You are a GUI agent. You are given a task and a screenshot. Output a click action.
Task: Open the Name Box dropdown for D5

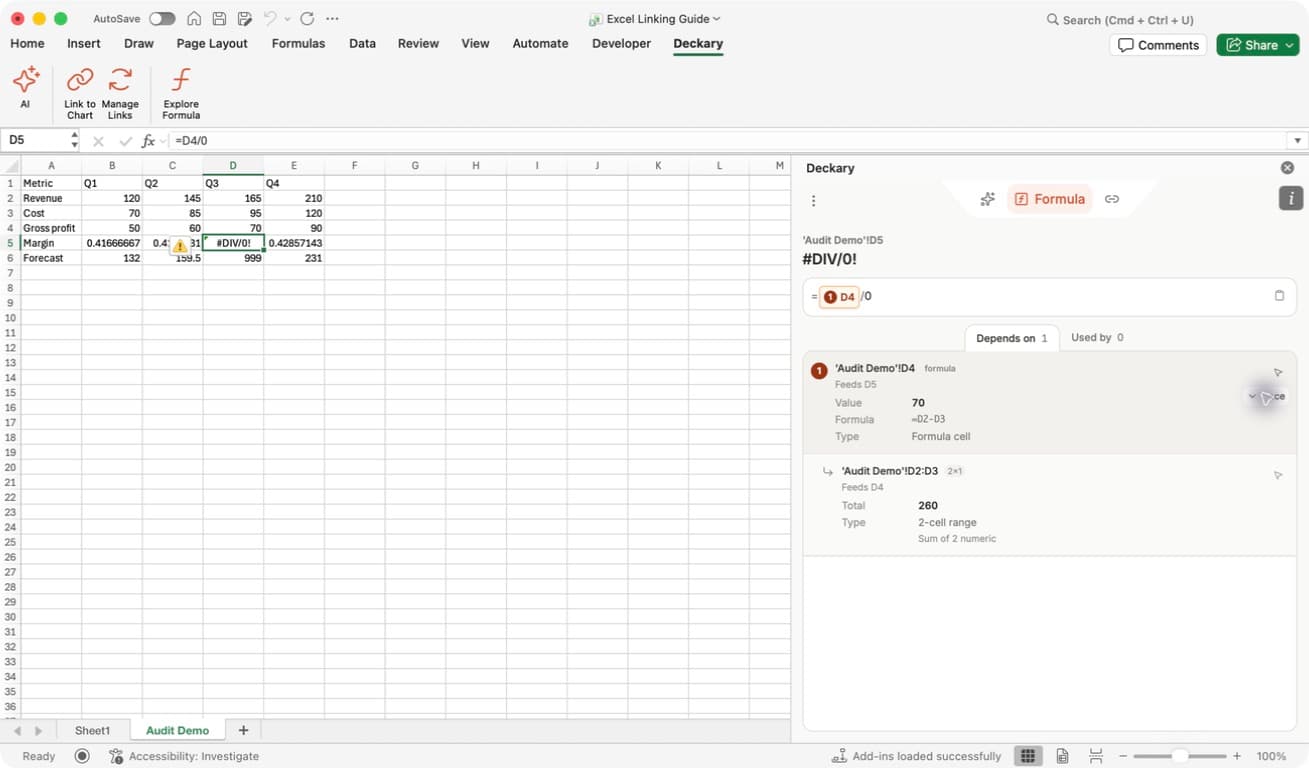pyautogui.click(x=74, y=141)
